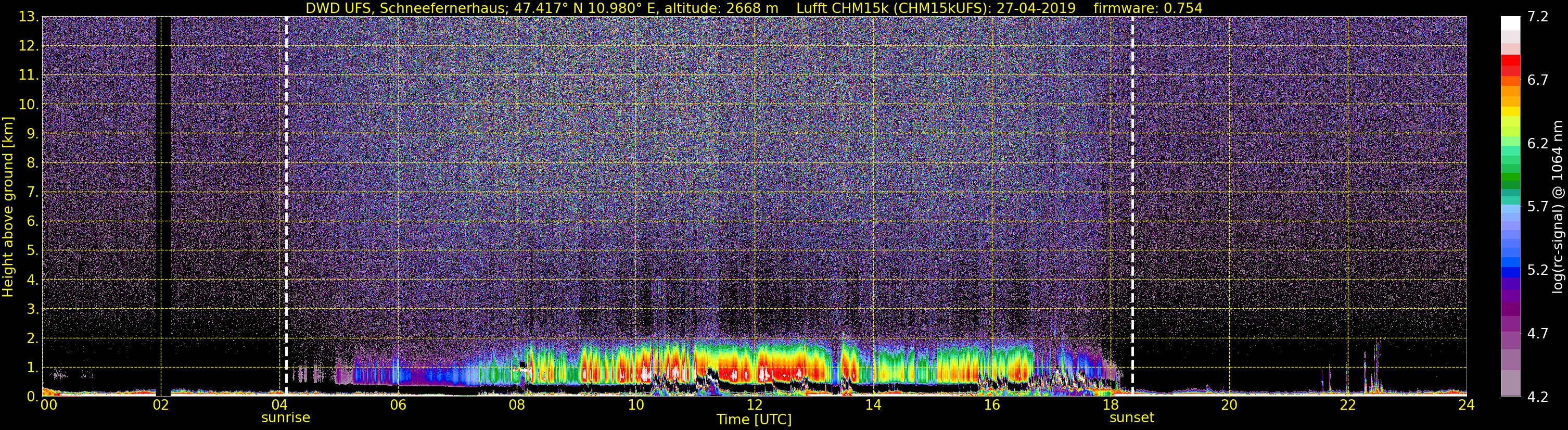Click the '14' time axis tick label
Screen dimensions: 1568x430
[873, 405]
